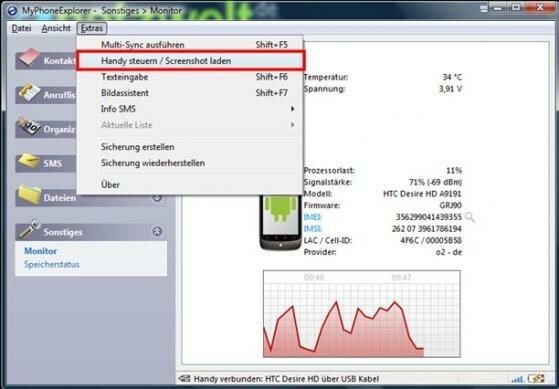The width and height of the screenshot is (559, 389).
Task: Click the Monitor sidebar entry
Action: click(40, 251)
